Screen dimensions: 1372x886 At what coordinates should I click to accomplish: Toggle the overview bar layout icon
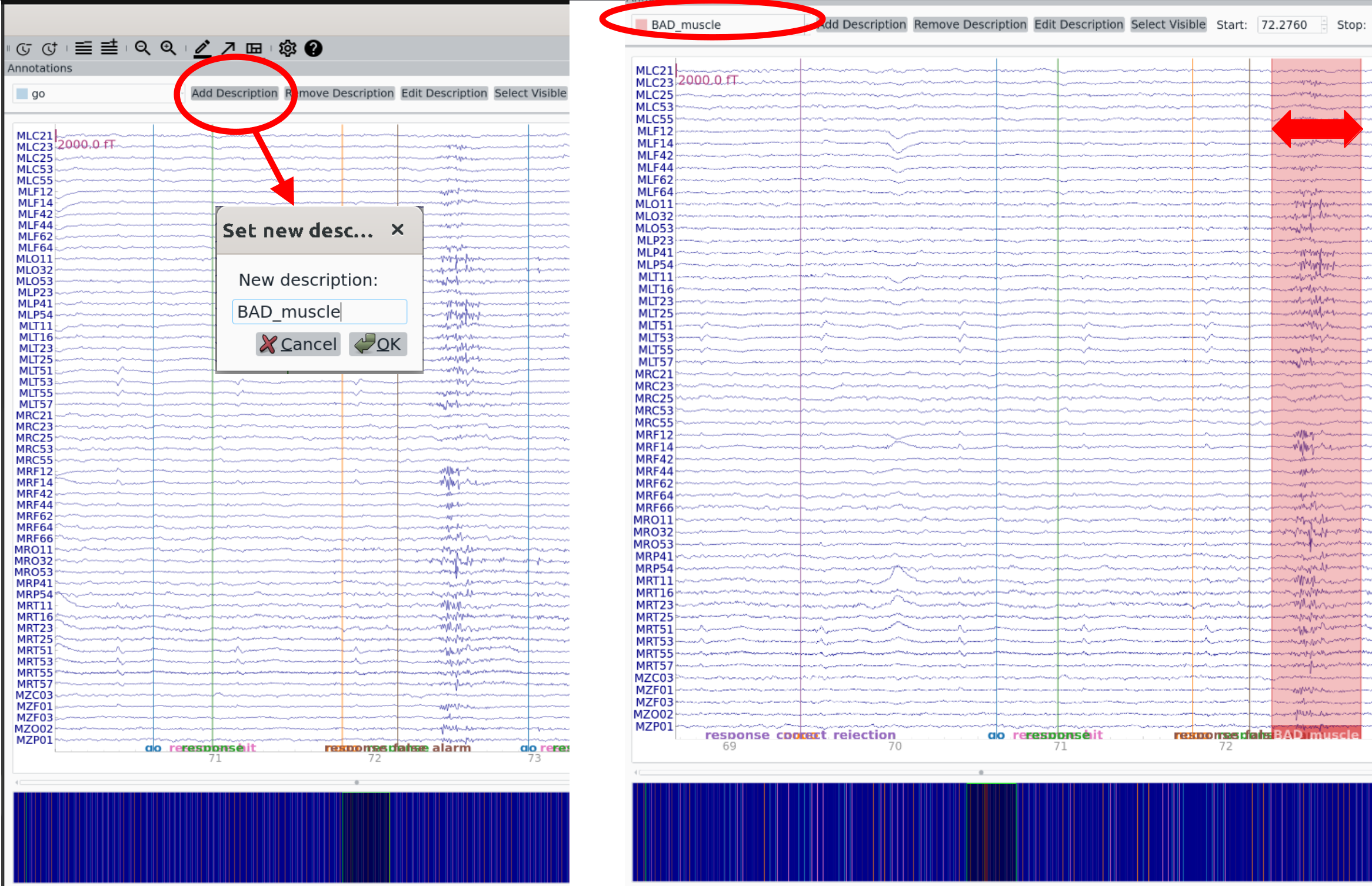click(254, 48)
